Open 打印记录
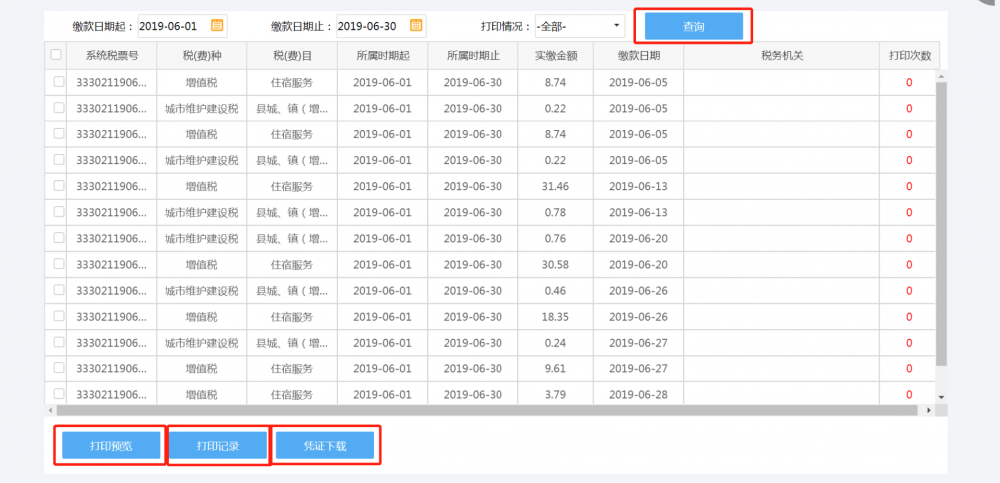Image resolution: width=1000 pixels, height=483 pixels. [x=217, y=445]
